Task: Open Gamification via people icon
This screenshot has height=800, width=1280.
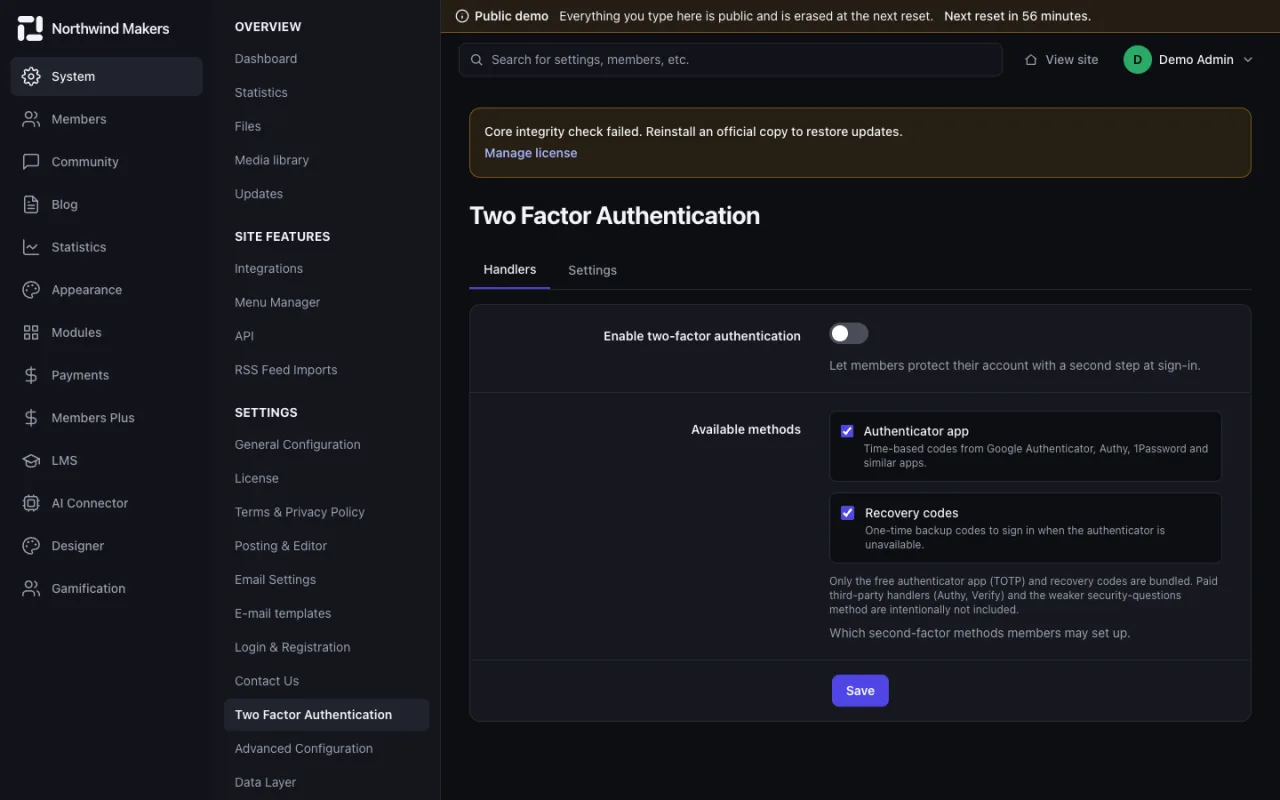Action: pyautogui.click(x=31, y=588)
